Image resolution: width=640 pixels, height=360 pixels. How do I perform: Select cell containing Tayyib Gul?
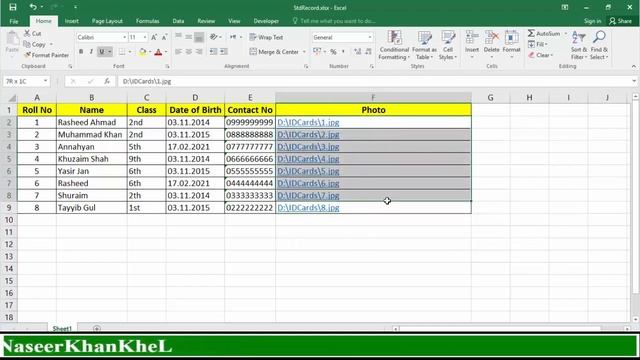[91, 208]
